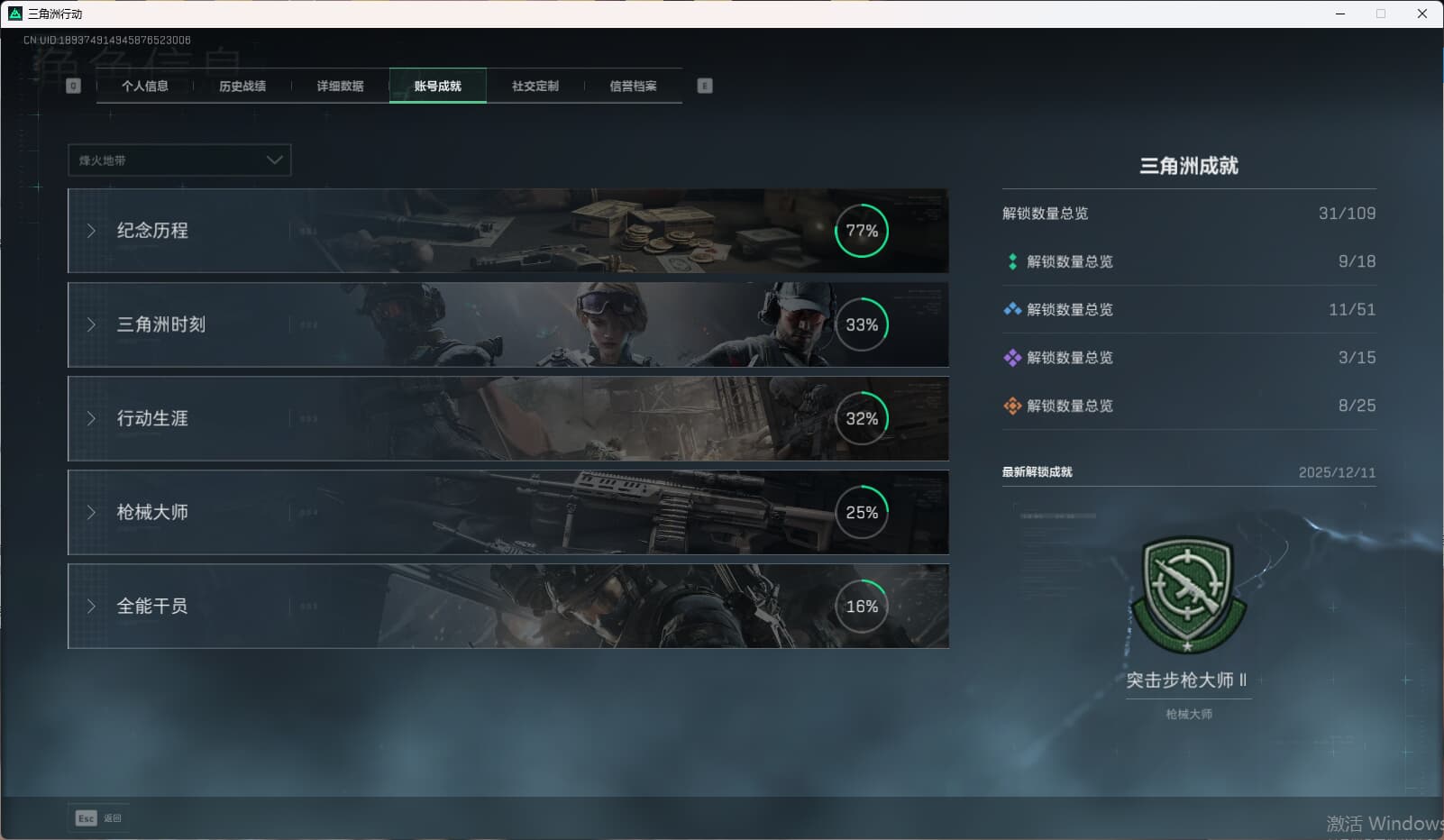Click the blue diamond achievement tier icon
Viewport: 1444px width, 840px height.
click(x=1012, y=309)
